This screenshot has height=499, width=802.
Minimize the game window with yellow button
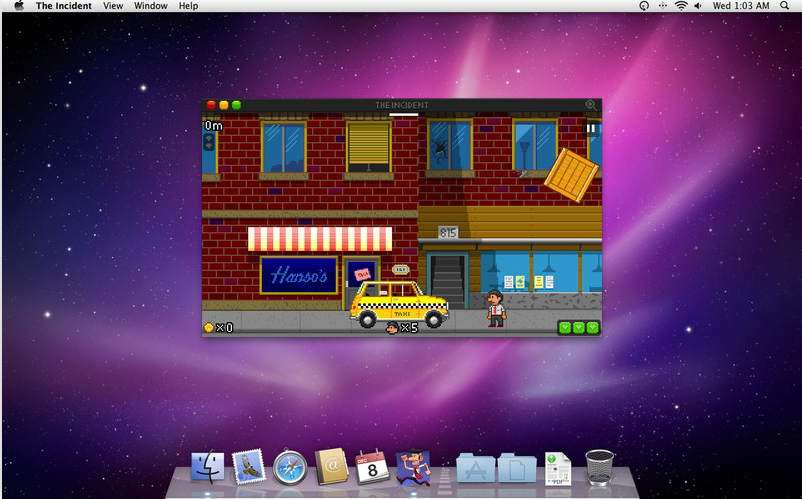coord(224,105)
